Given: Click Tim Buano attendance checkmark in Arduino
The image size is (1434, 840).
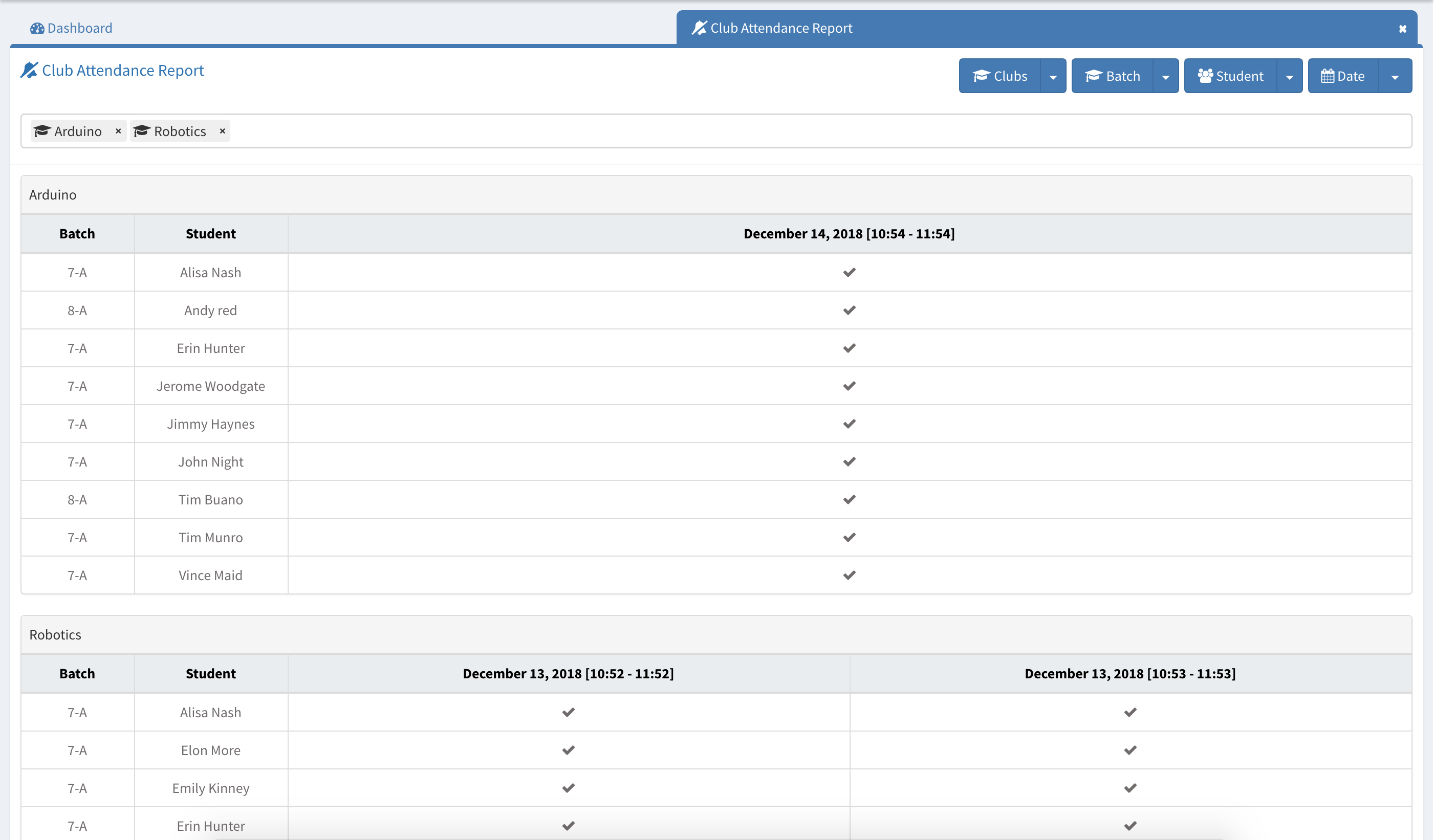Looking at the screenshot, I should (x=849, y=499).
